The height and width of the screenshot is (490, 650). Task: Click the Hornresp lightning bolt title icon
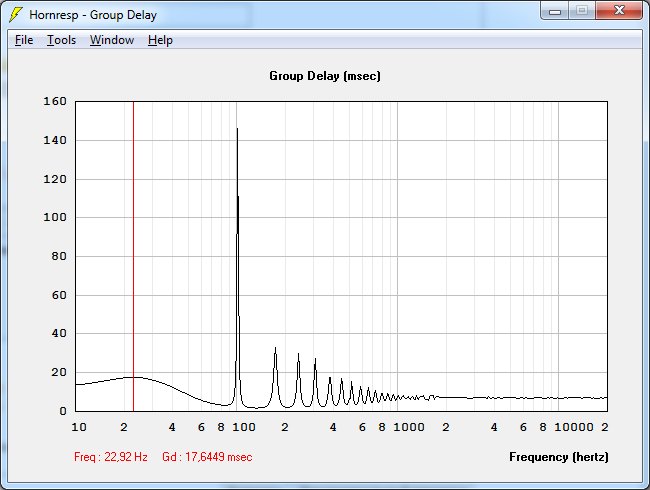tap(15, 15)
